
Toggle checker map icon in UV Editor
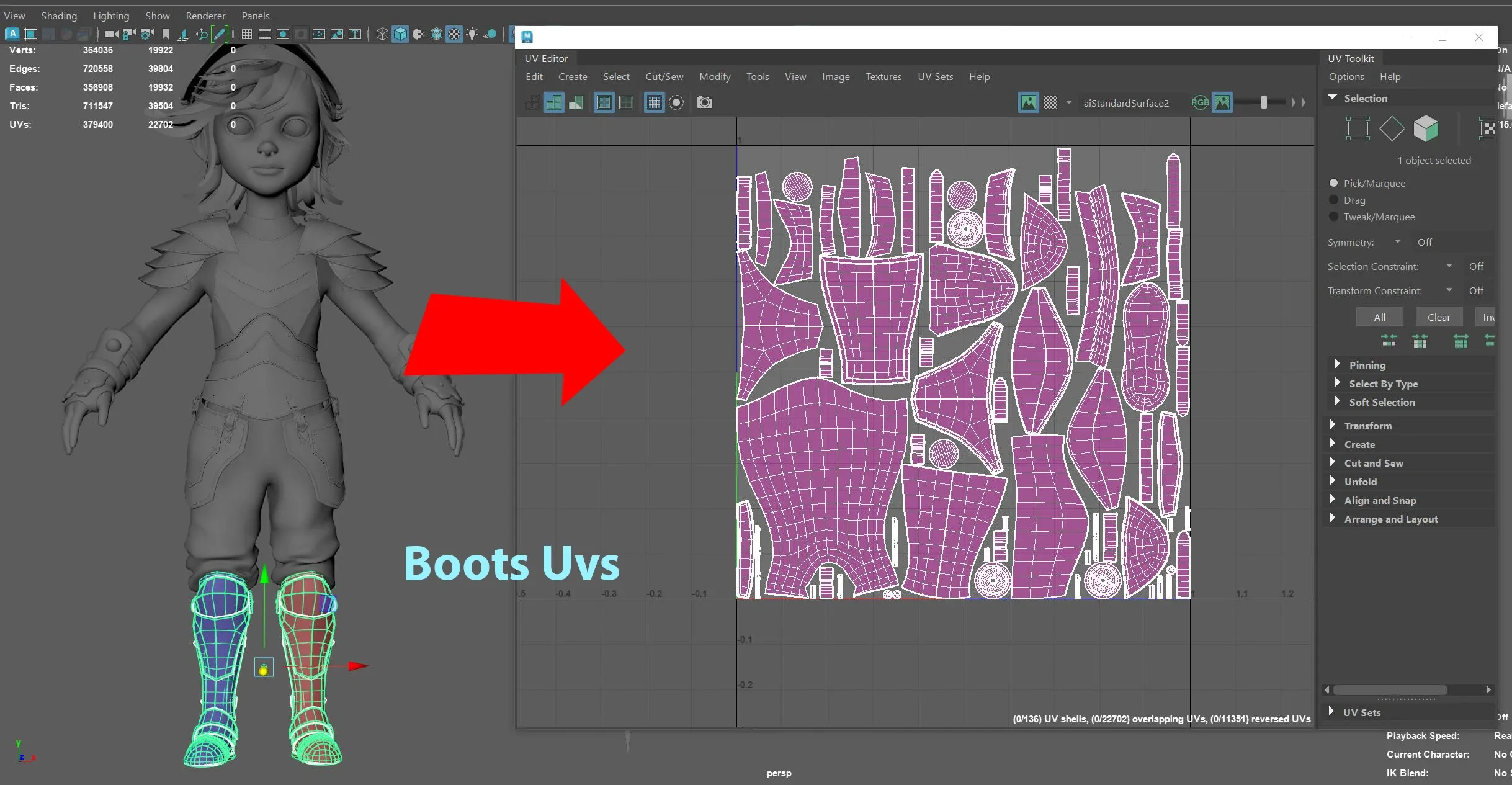pos(1050,102)
